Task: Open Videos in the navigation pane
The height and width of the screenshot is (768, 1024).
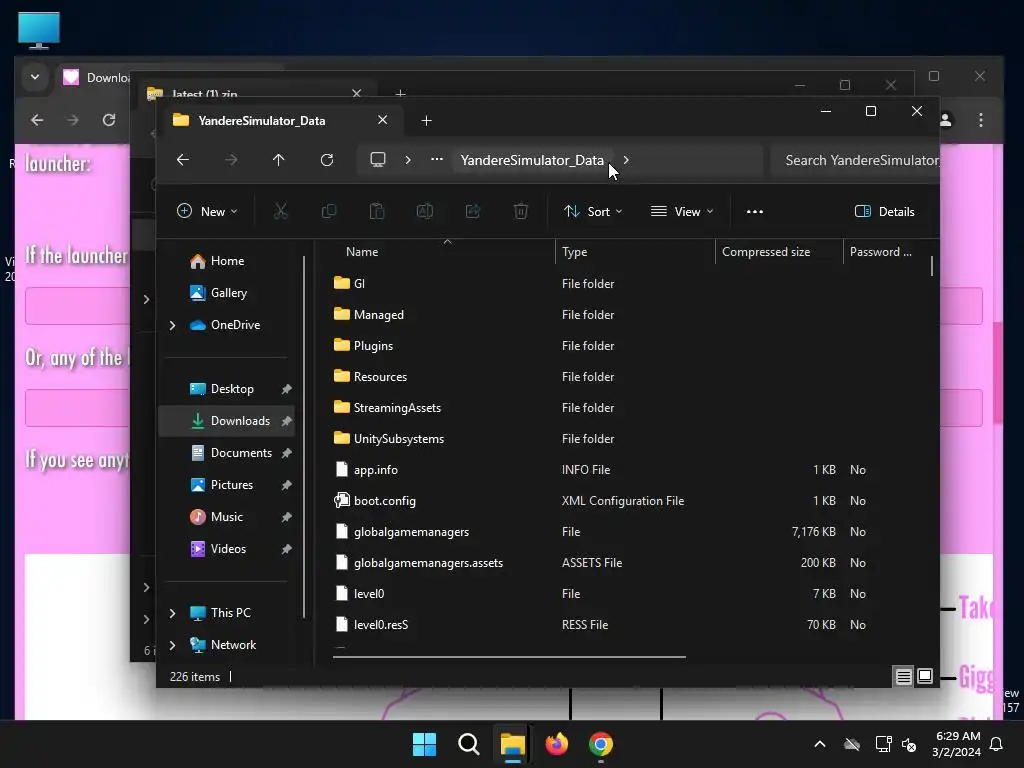Action: click(x=228, y=549)
